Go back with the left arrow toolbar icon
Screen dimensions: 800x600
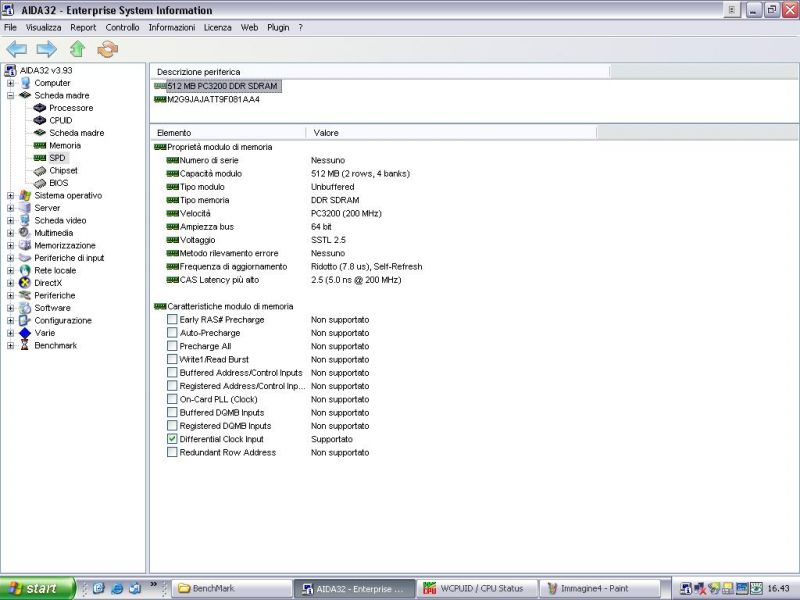[x=16, y=49]
